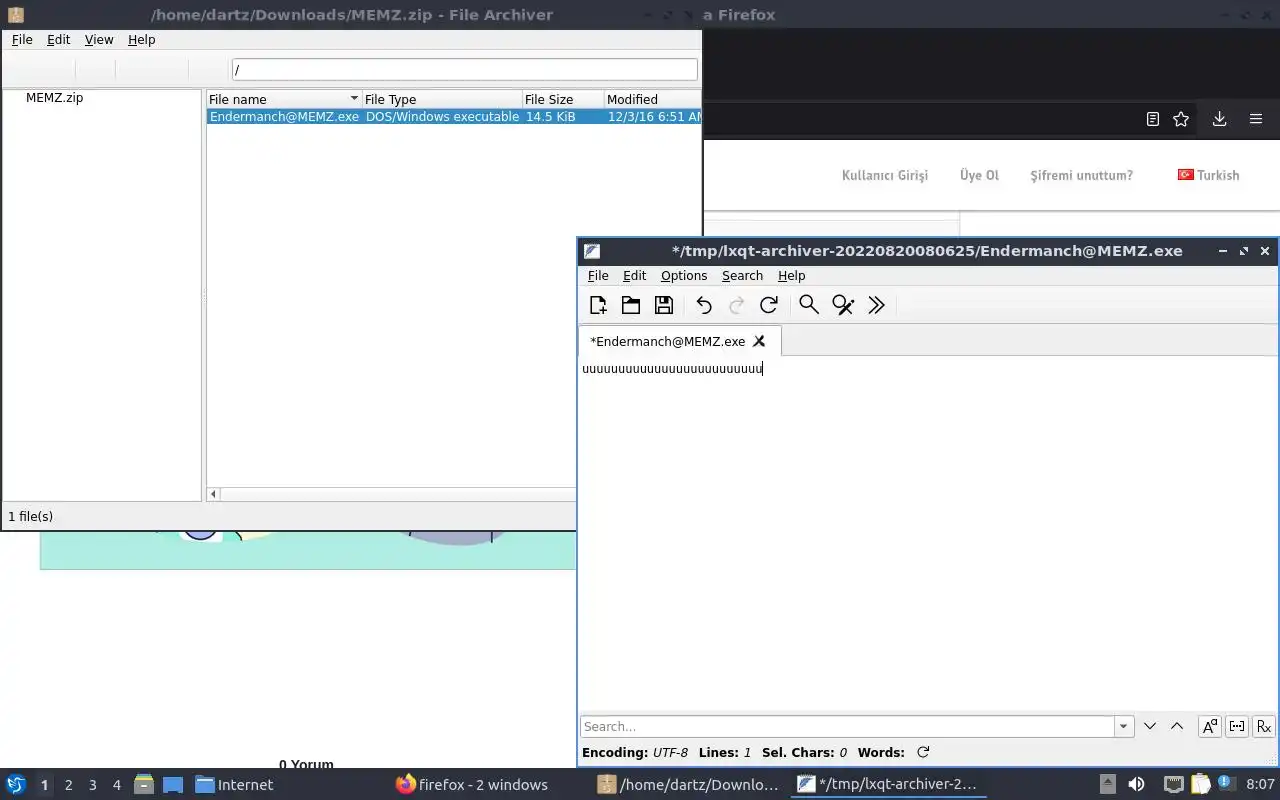This screenshot has width=1280, height=800.
Task: Click the Lines: 1 status text
Action: [726, 752]
